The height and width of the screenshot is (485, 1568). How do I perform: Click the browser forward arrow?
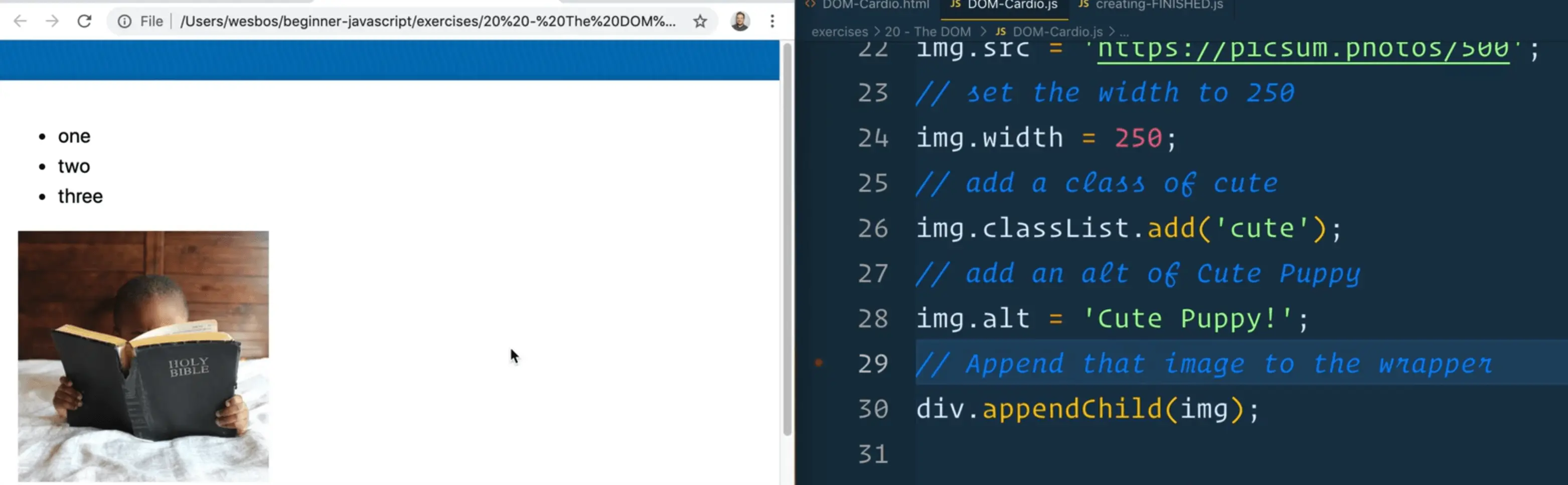(52, 21)
